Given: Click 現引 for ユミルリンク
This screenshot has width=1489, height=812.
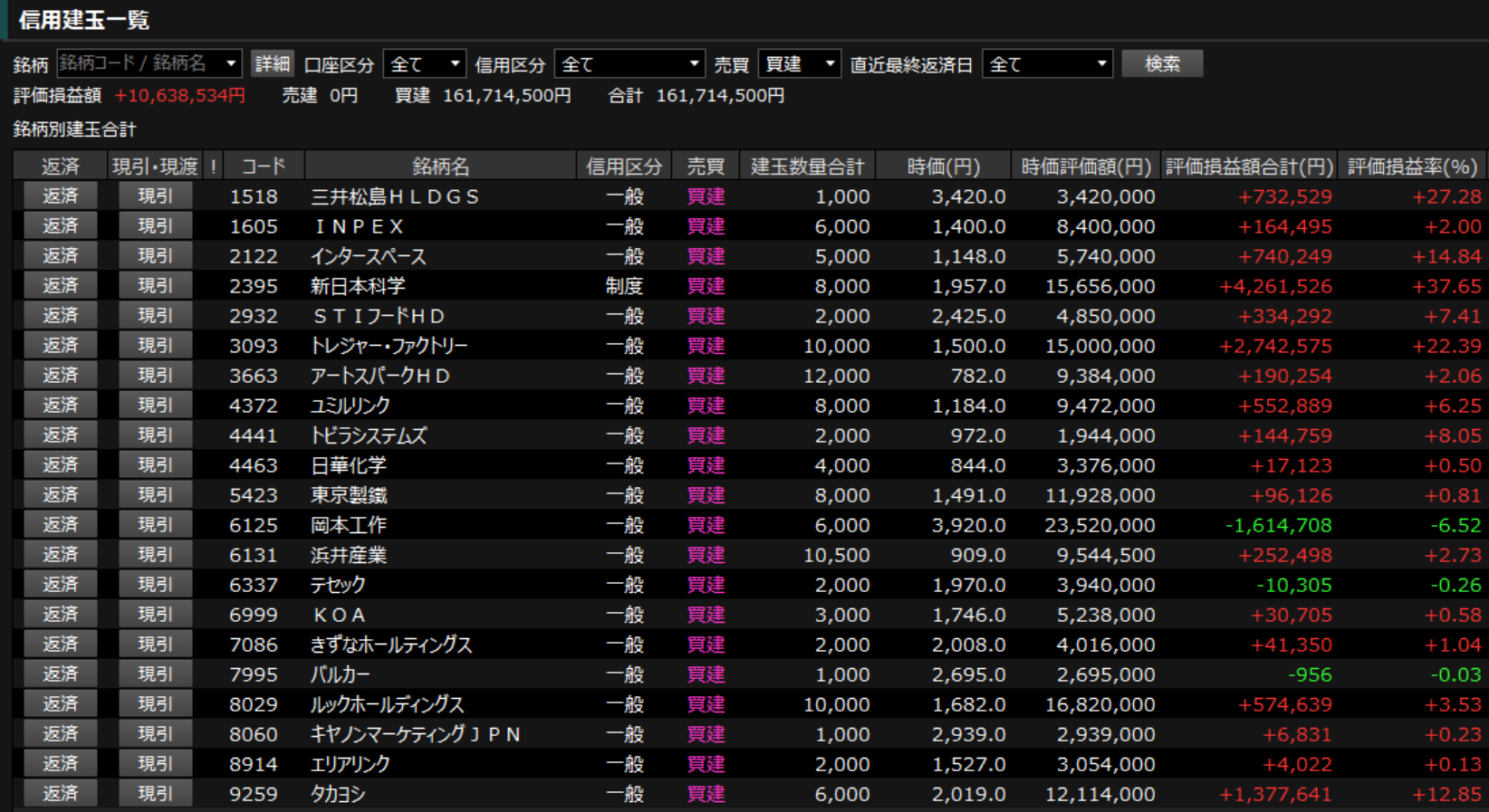Looking at the screenshot, I should pyautogui.click(x=155, y=405).
